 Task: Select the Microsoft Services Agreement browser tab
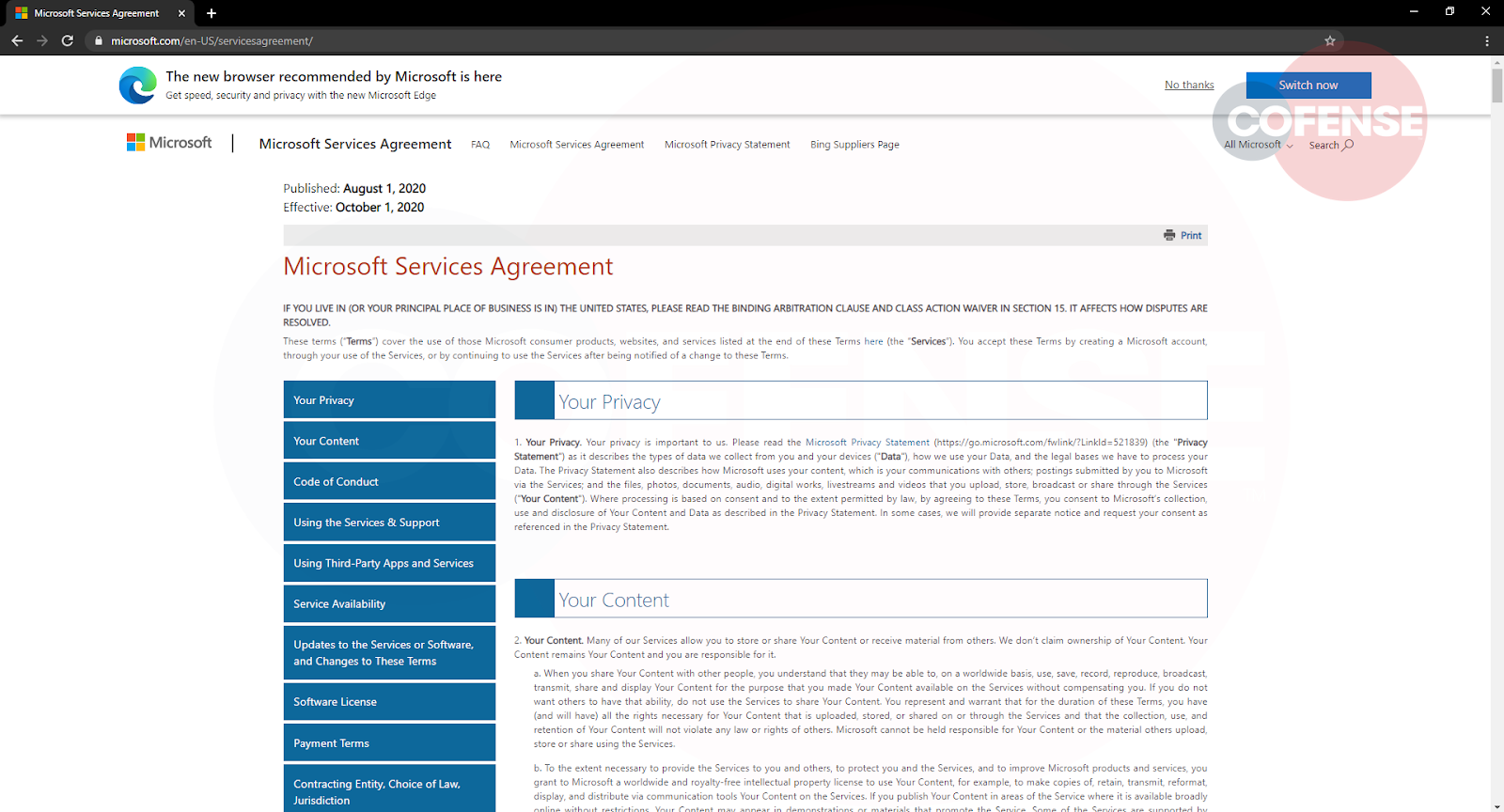click(x=98, y=13)
